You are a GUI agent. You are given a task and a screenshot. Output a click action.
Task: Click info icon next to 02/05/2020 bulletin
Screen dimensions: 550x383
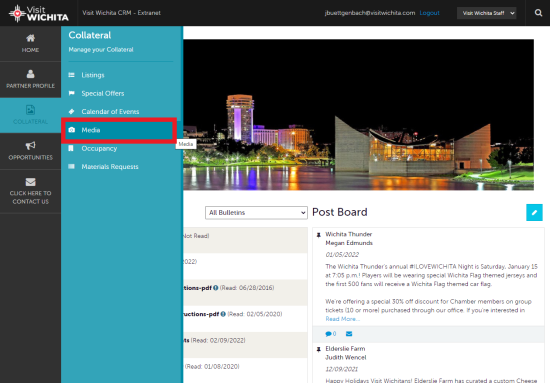point(223,314)
